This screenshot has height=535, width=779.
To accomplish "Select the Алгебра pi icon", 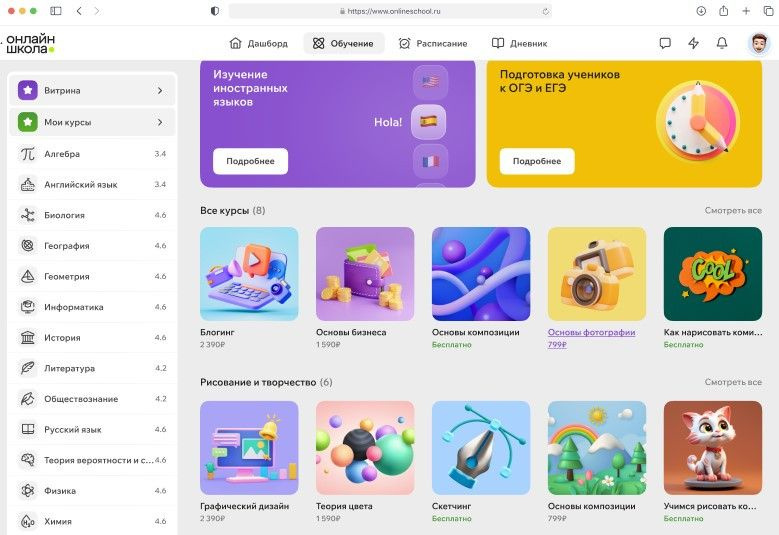I will point(27,154).
